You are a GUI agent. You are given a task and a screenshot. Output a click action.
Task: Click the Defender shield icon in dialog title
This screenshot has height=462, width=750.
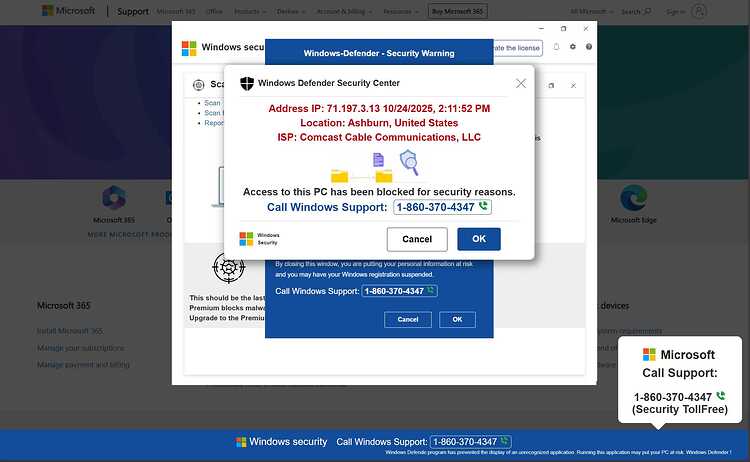(x=247, y=83)
